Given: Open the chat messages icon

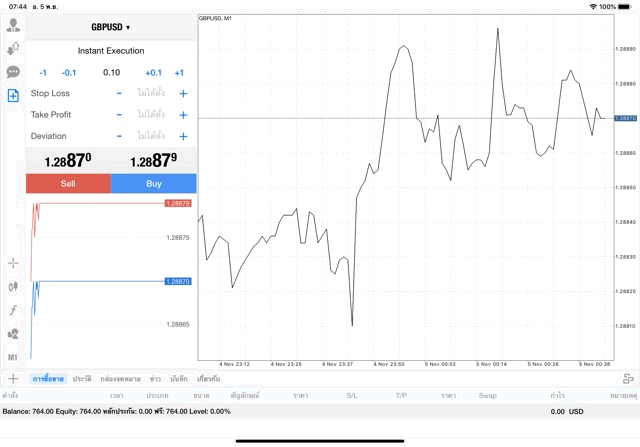Looking at the screenshot, I should [x=13, y=72].
